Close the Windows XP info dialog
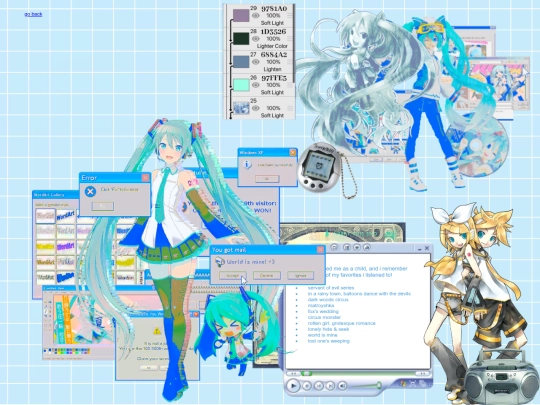 tap(292, 152)
